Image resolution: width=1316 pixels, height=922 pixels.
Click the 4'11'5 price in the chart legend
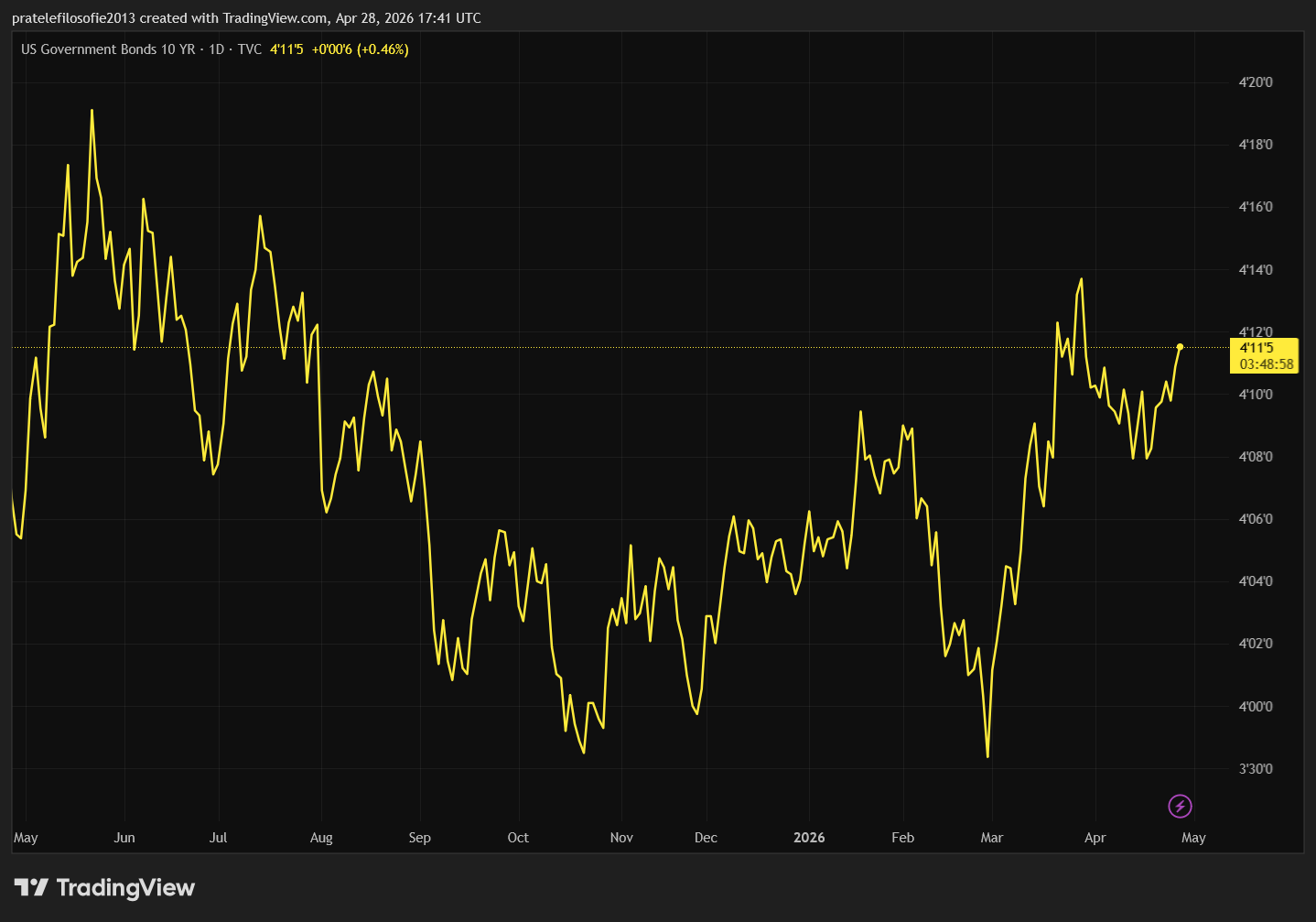[x=286, y=49]
